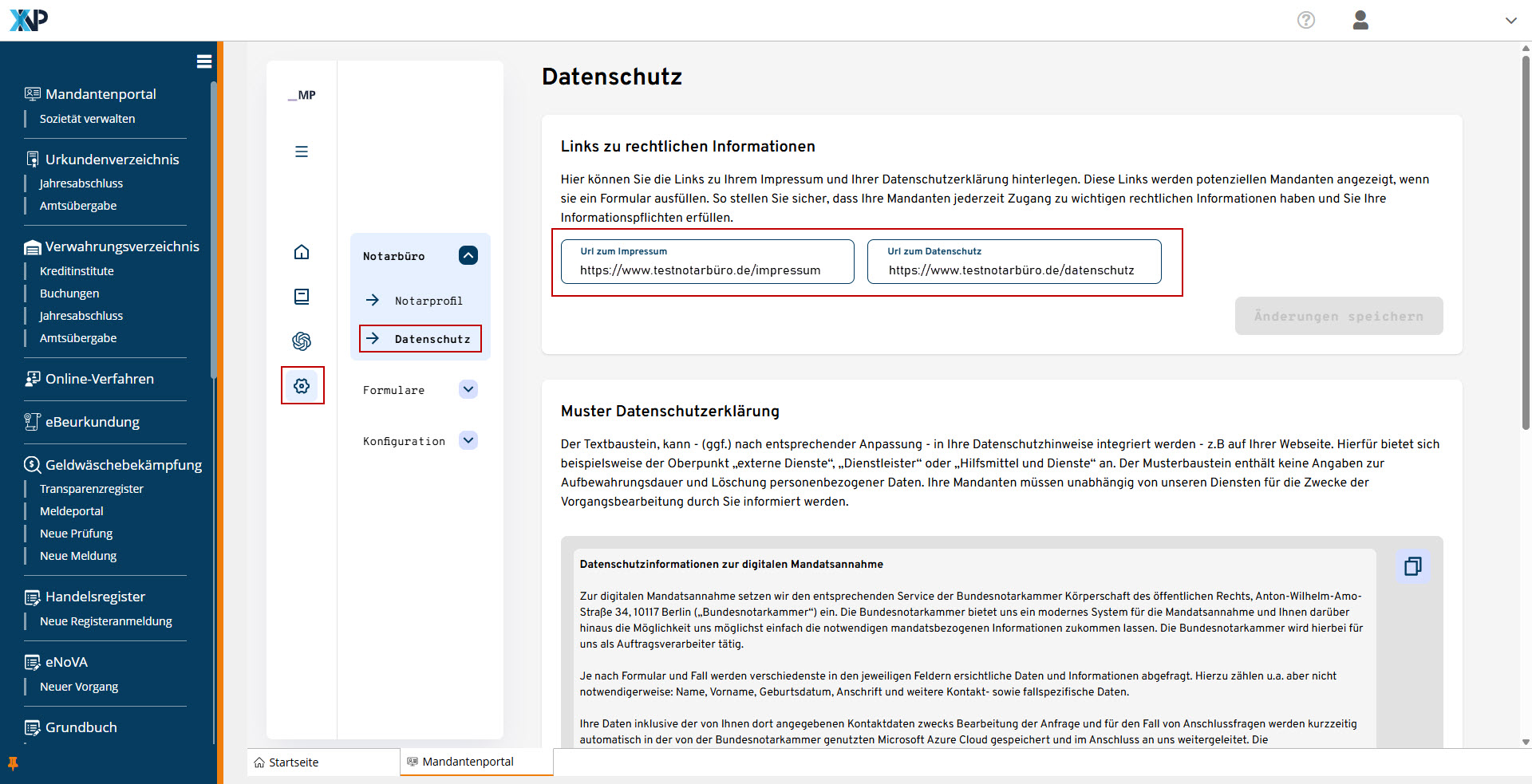Click the user profile icon
The height and width of the screenshot is (784, 1532).
[x=1360, y=20]
